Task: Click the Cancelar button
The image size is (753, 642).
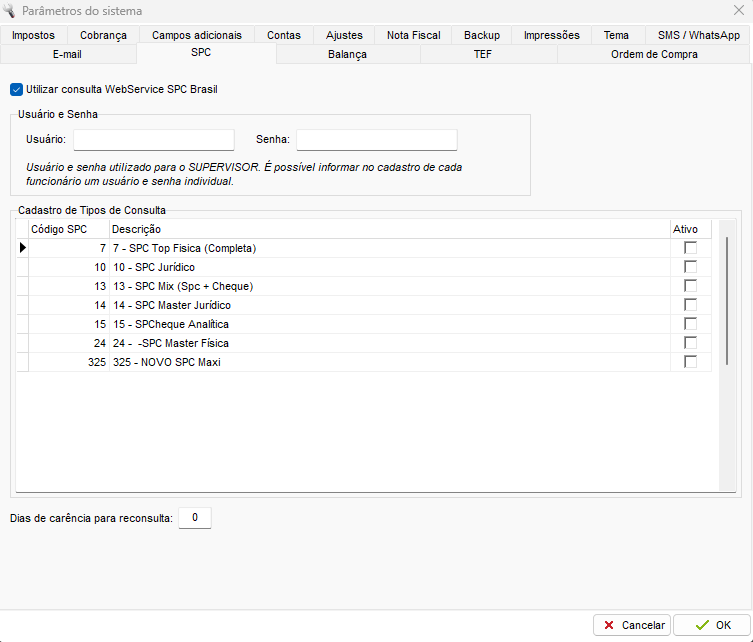Action: [x=632, y=625]
